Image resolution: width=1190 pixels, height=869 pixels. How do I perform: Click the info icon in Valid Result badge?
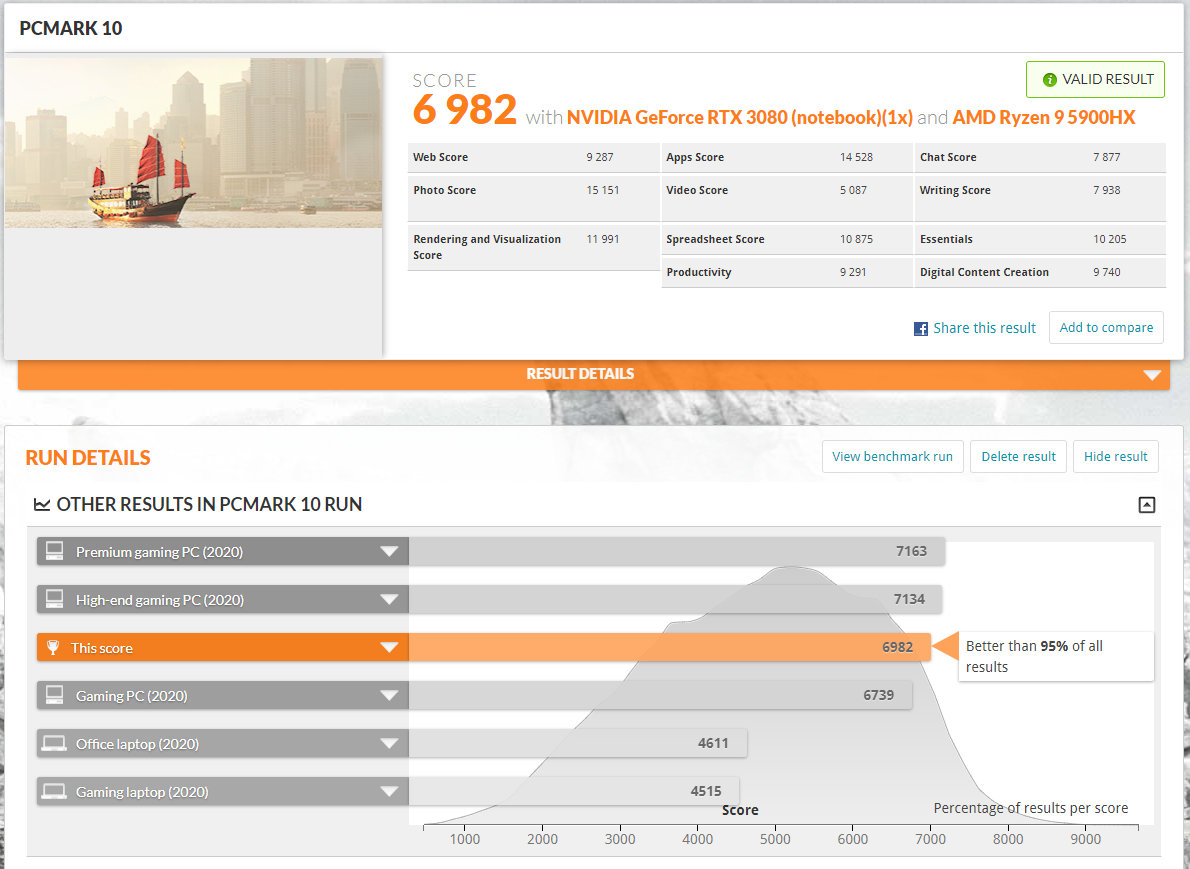click(1050, 80)
